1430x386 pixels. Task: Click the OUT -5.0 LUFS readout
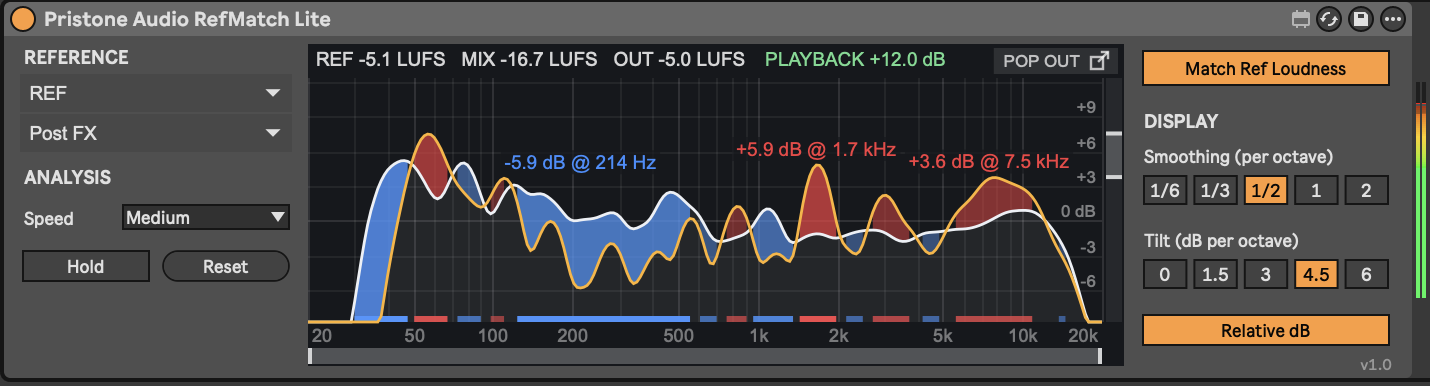coord(679,60)
